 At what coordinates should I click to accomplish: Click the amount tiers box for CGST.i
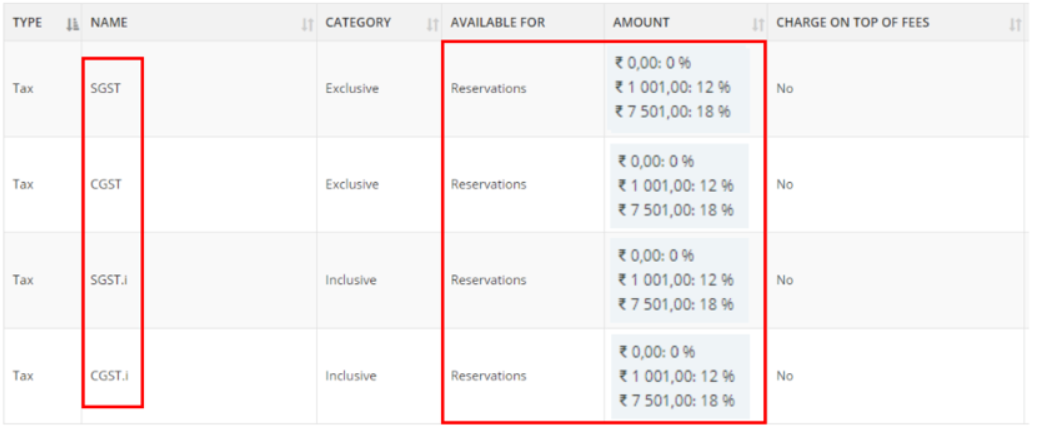click(680, 376)
